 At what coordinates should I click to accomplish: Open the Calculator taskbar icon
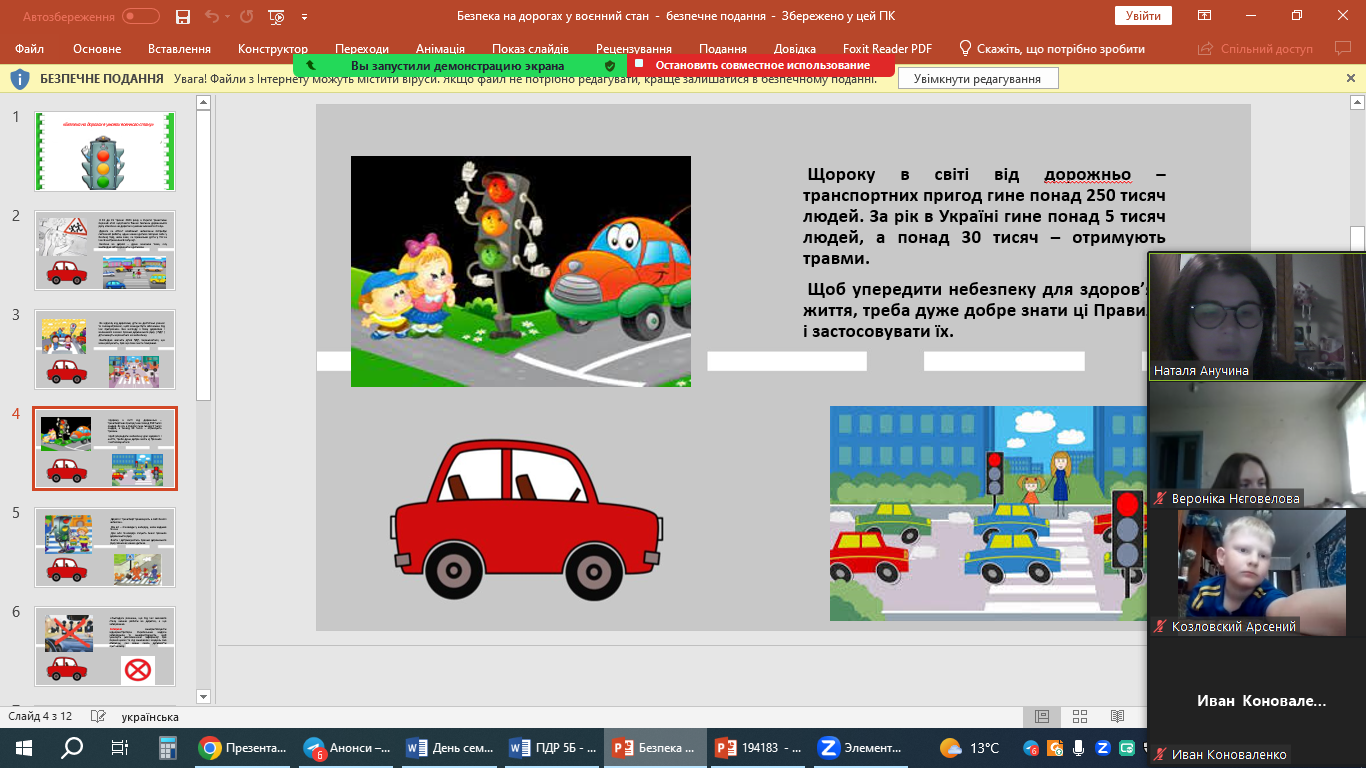coord(168,747)
